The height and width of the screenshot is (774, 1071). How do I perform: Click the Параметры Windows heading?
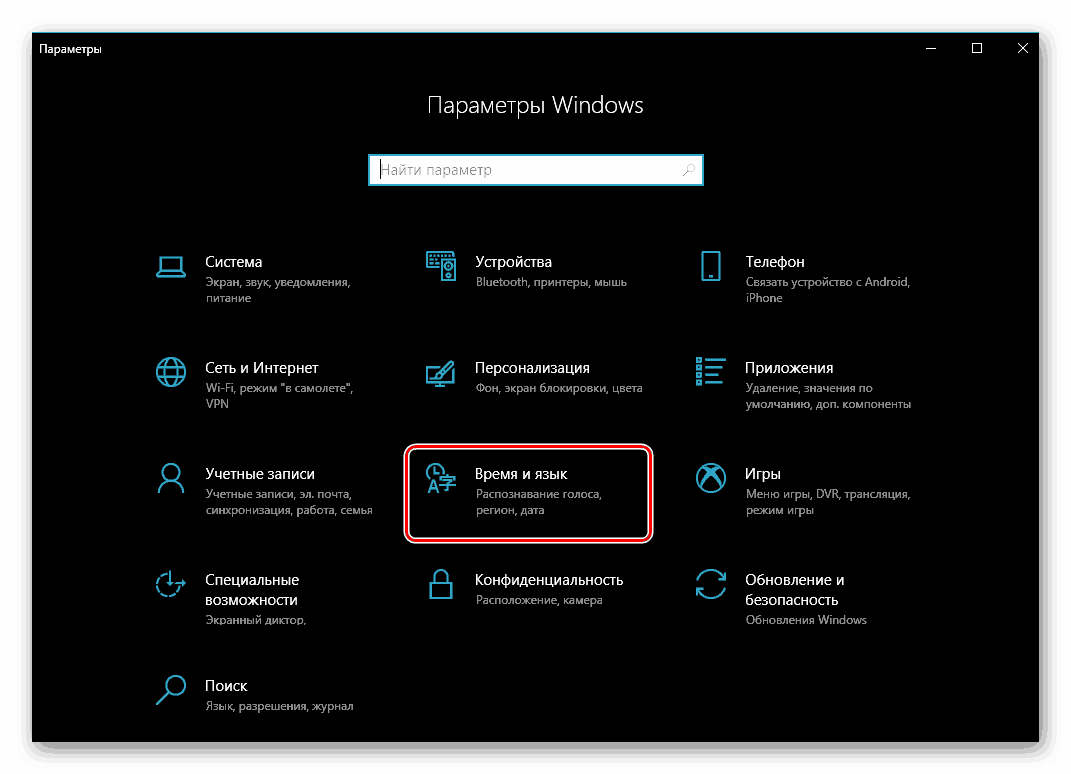tap(535, 105)
